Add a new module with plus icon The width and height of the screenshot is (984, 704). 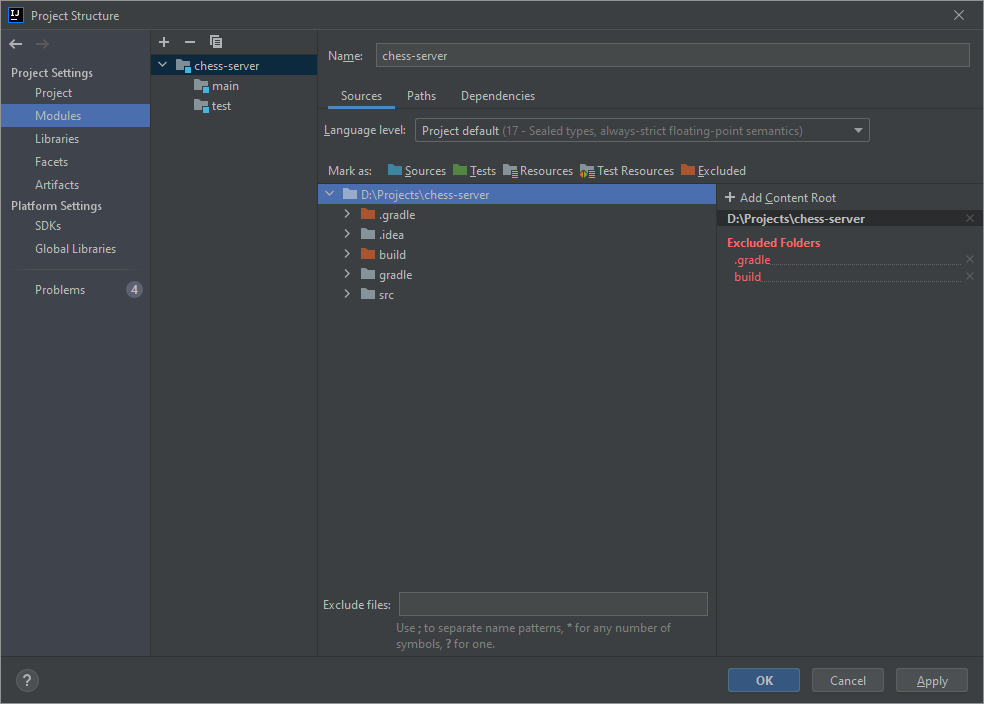164,42
